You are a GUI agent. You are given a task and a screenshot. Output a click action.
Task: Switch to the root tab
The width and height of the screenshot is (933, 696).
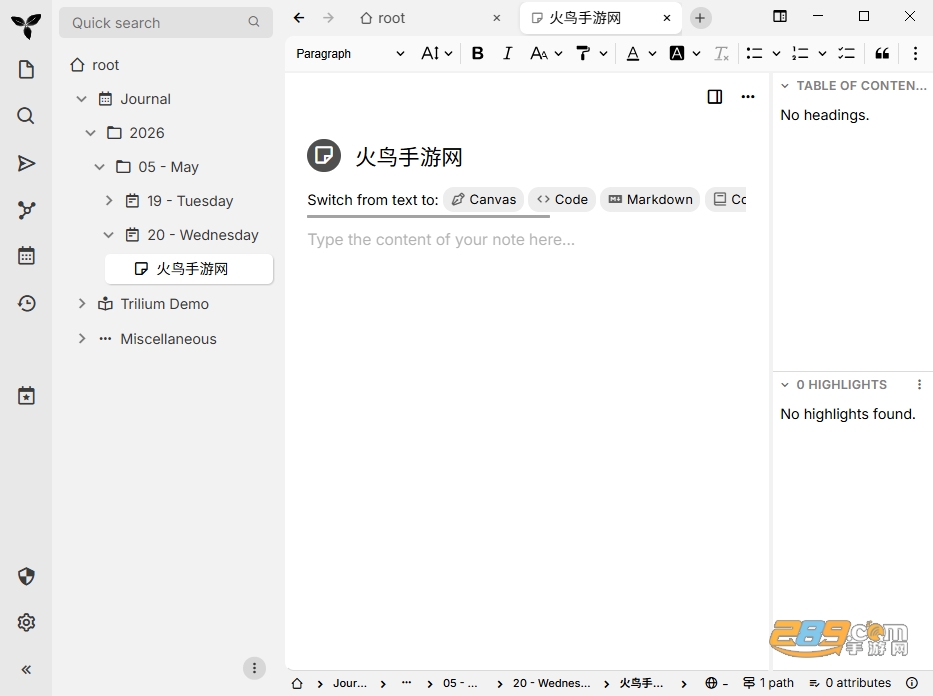[x=431, y=18]
